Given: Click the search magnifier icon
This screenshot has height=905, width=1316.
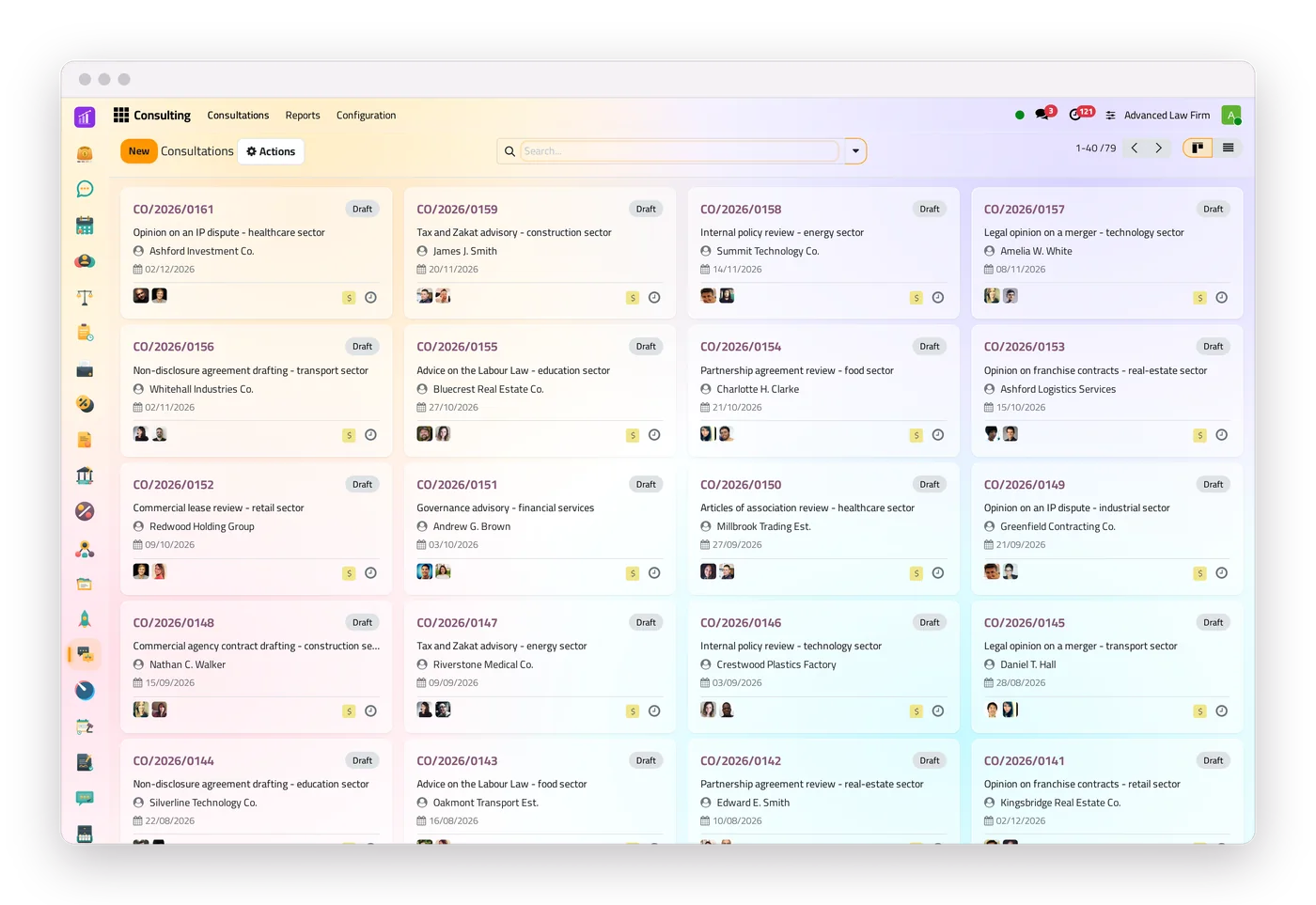Looking at the screenshot, I should coord(509,151).
